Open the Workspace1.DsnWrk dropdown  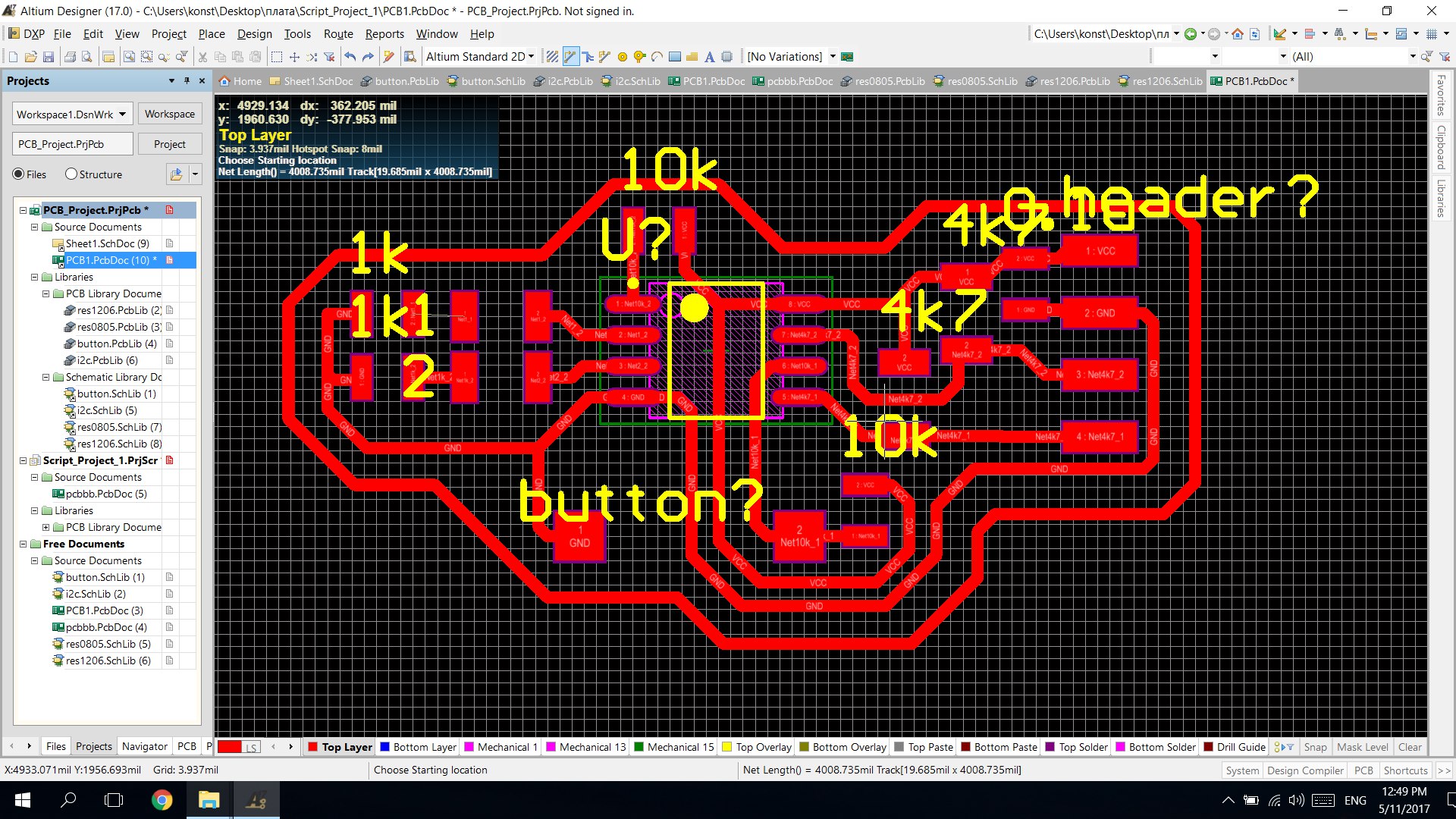[x=123, y=115]
